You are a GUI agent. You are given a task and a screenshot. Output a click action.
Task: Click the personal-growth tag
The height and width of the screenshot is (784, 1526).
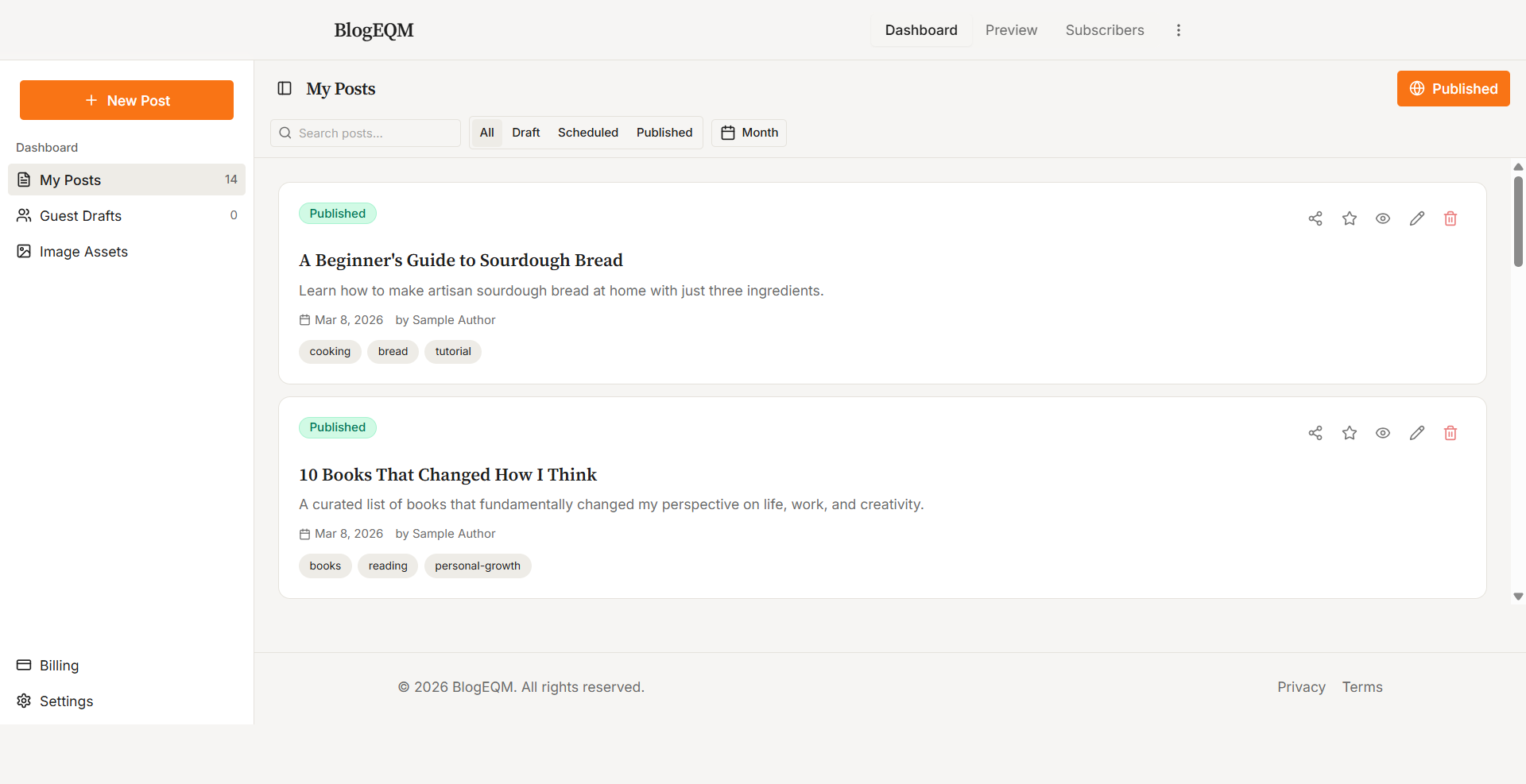(x=478, y=566)
